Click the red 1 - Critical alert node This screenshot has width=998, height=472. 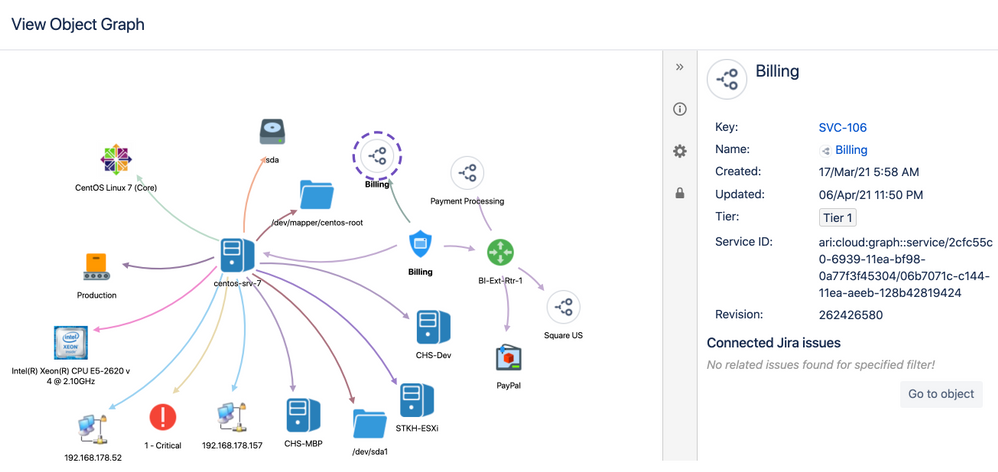pyautogui.click(x=163, y=417)
